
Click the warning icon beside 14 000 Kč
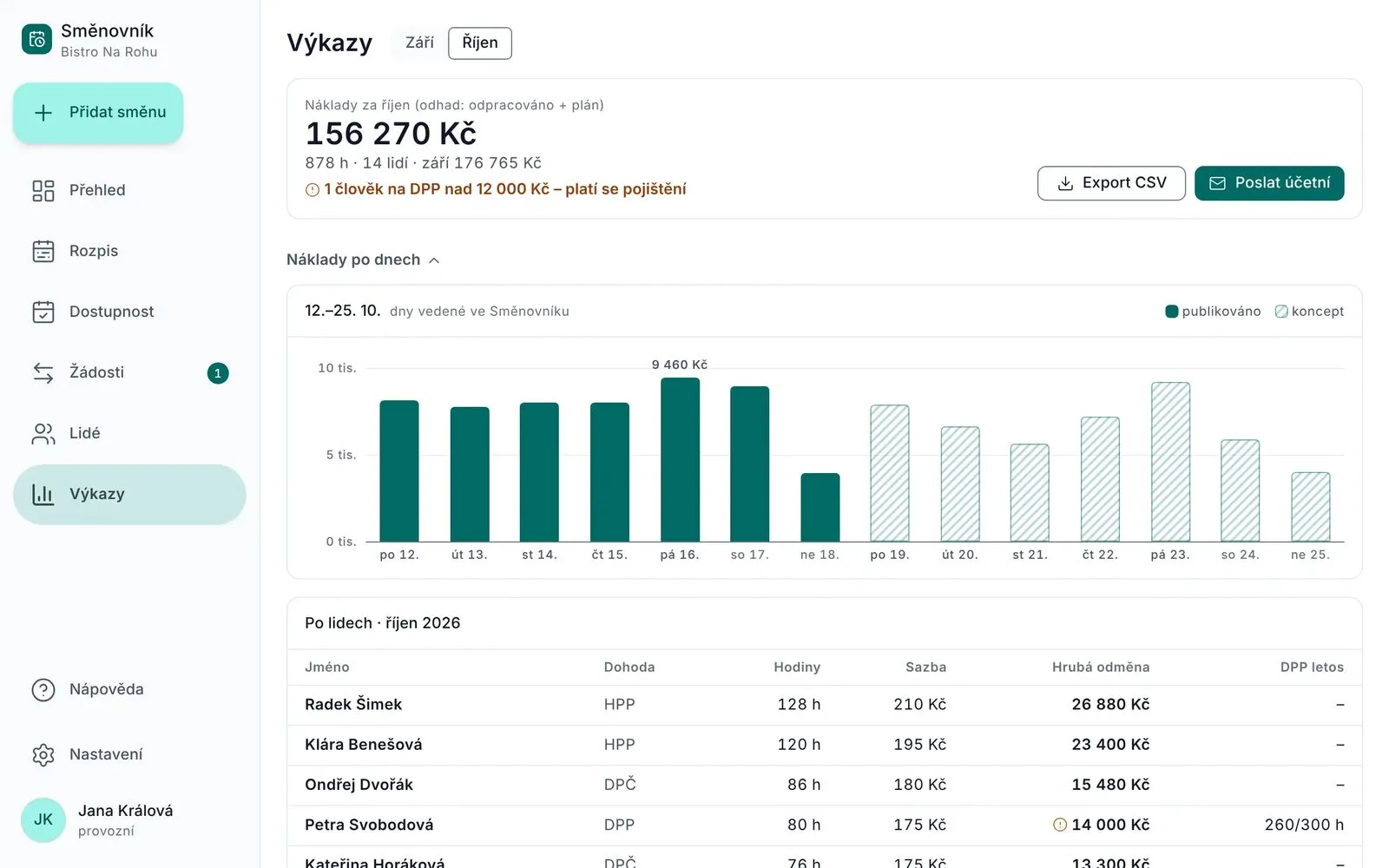tap(1059, 825)
